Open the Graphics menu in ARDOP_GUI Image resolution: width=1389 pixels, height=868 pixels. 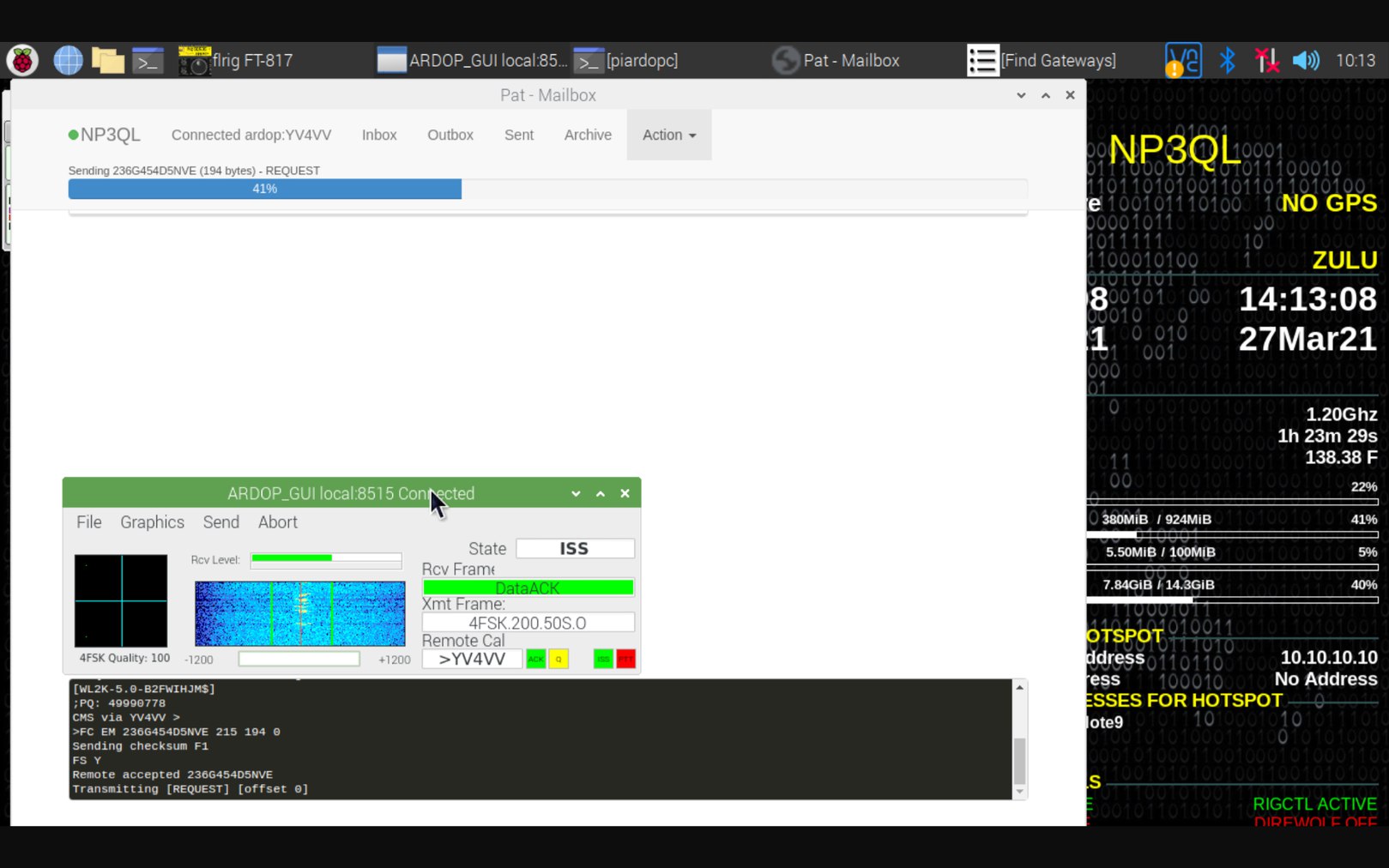pyautogui.click(x=152, y=522)
